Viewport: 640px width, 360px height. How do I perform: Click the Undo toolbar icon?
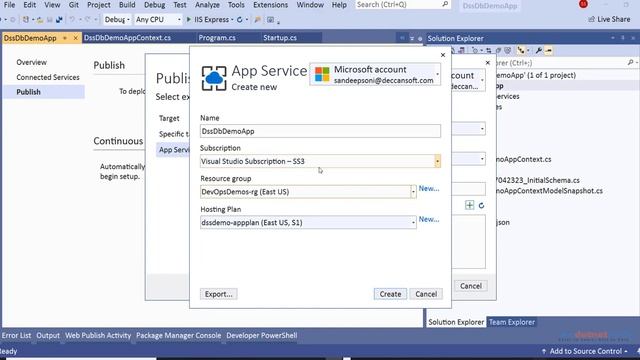[72, 20]
